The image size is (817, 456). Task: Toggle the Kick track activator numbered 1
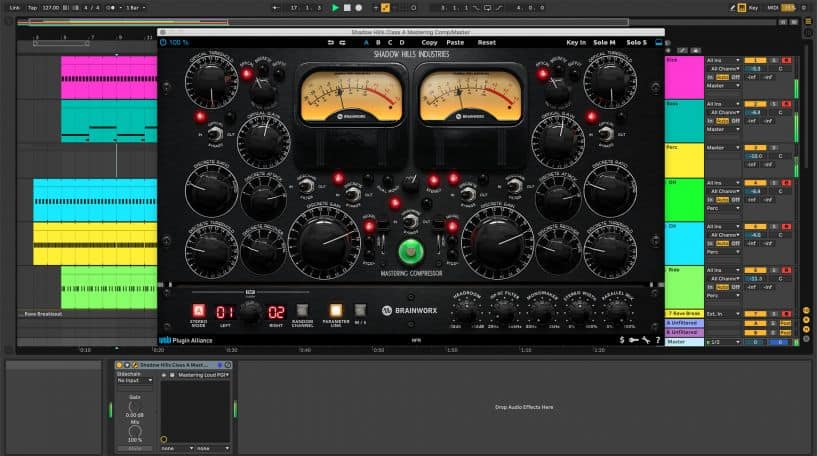coord(755,60)
